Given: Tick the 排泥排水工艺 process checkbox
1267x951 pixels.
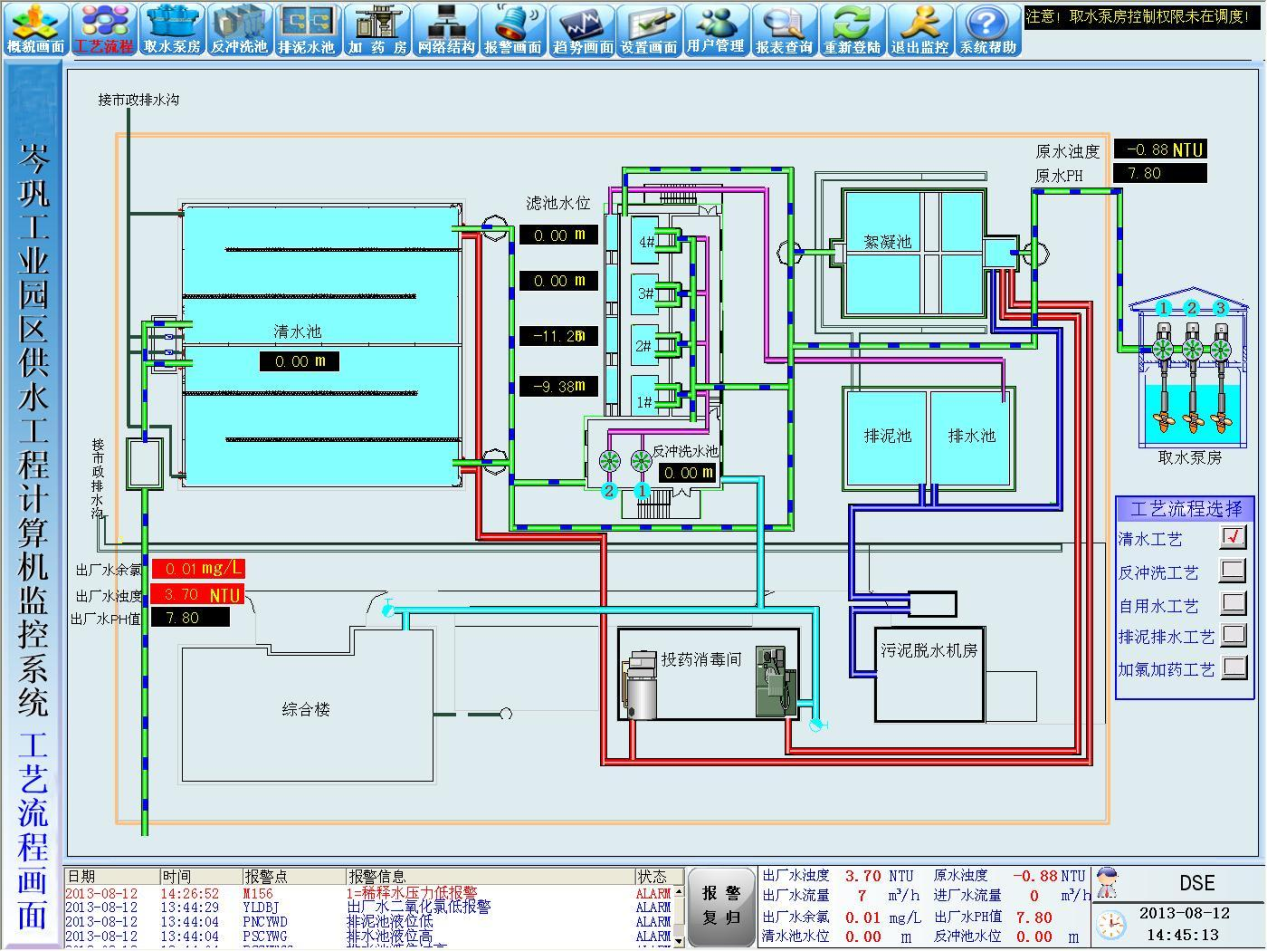Looking at the screenshot, I should 1233,635.
